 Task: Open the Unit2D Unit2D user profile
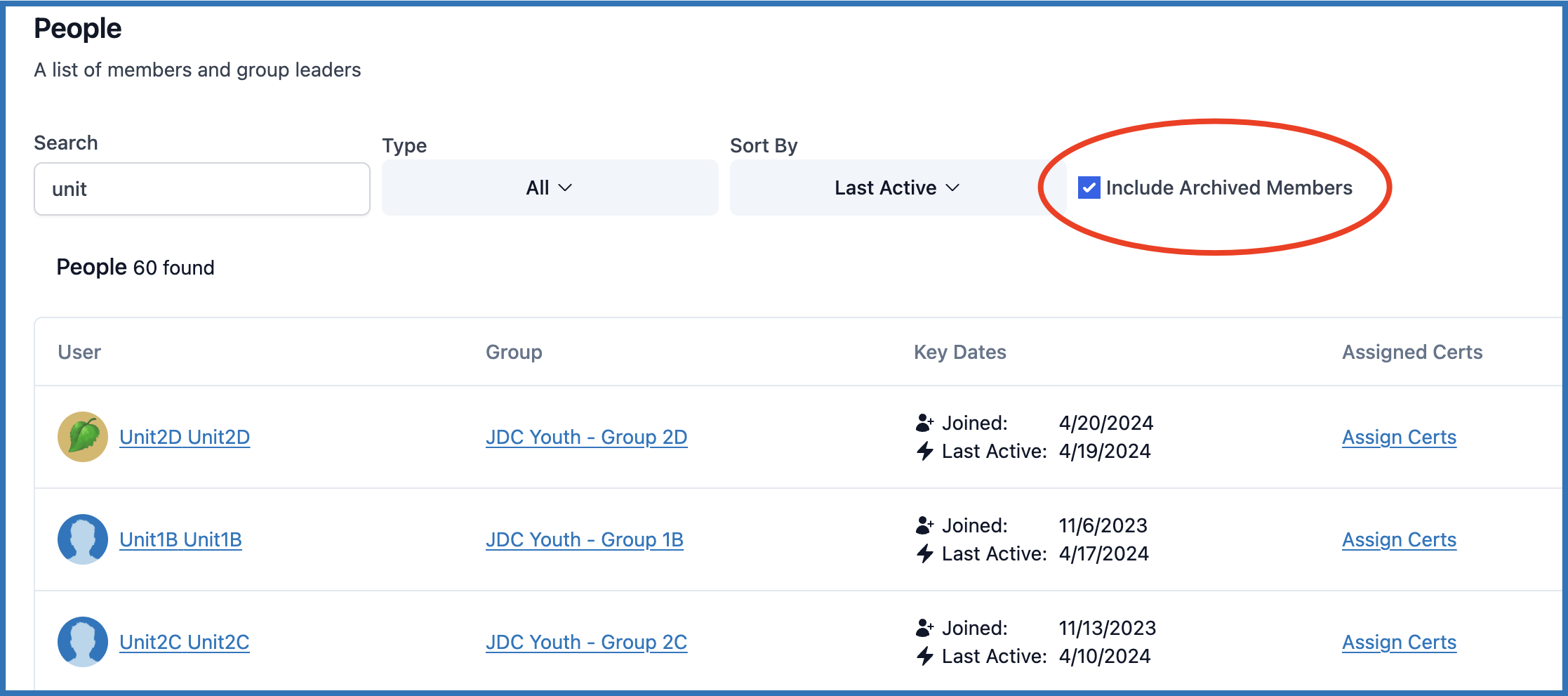185,437
